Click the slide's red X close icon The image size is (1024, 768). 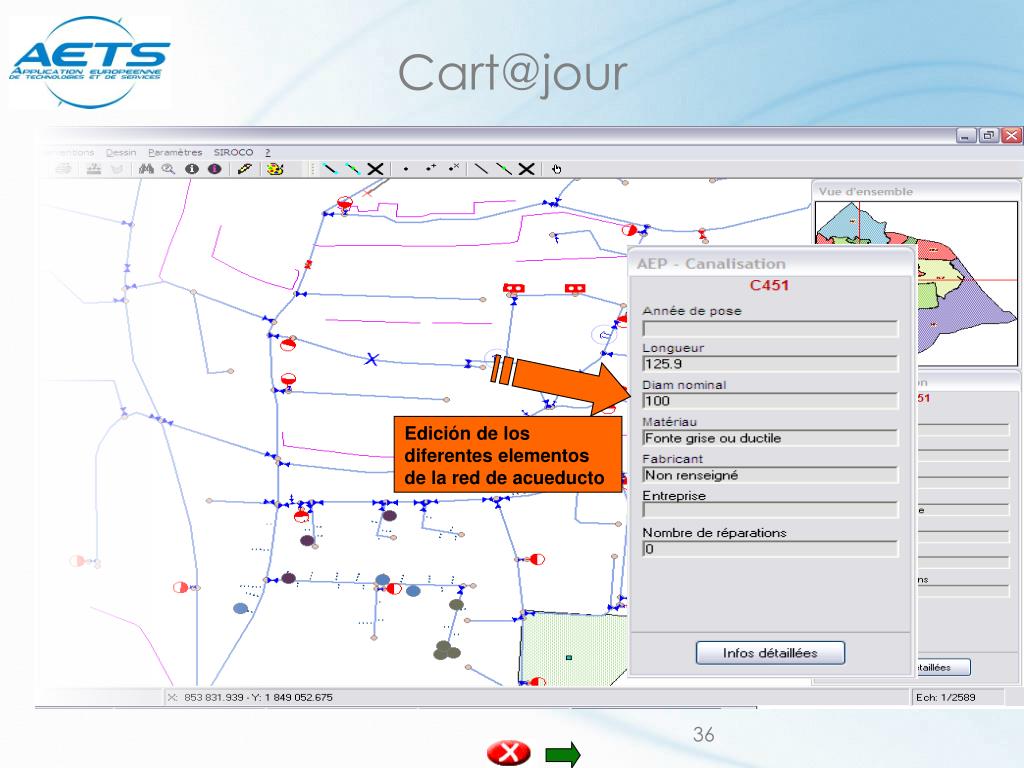click(508, 752)
